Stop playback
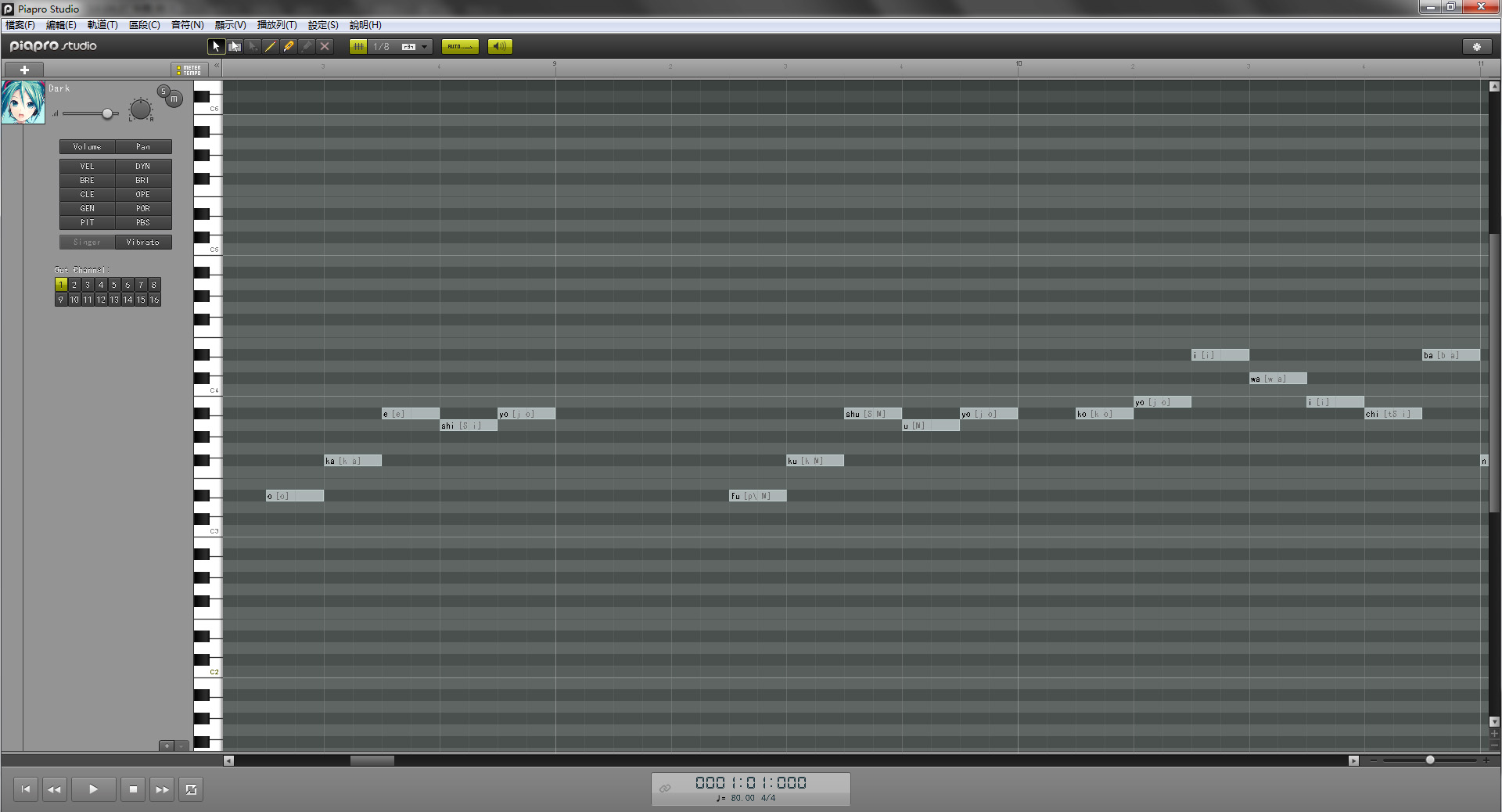 pos(133,789)
